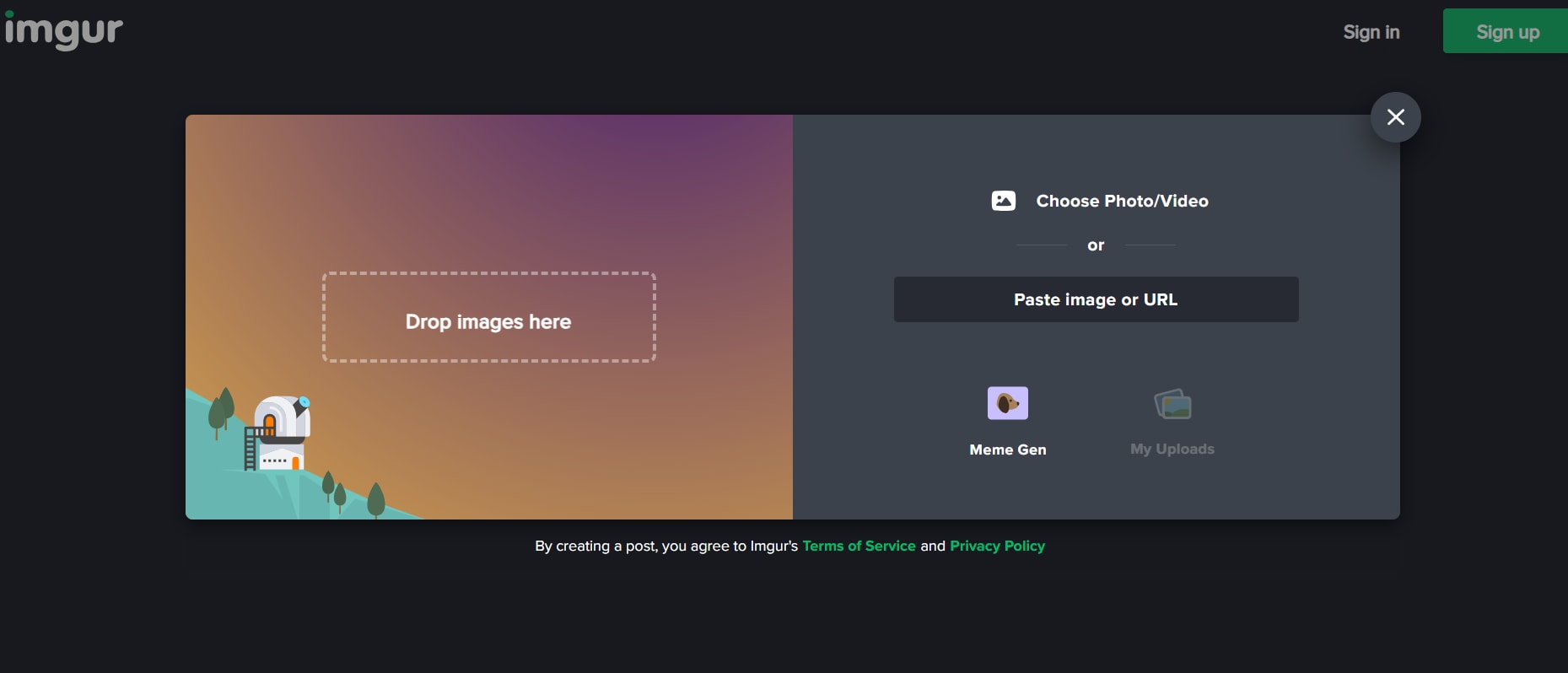Click the Paste image or URL field
Viewport: 1568px width, 673px height.
coord(1096,299)
